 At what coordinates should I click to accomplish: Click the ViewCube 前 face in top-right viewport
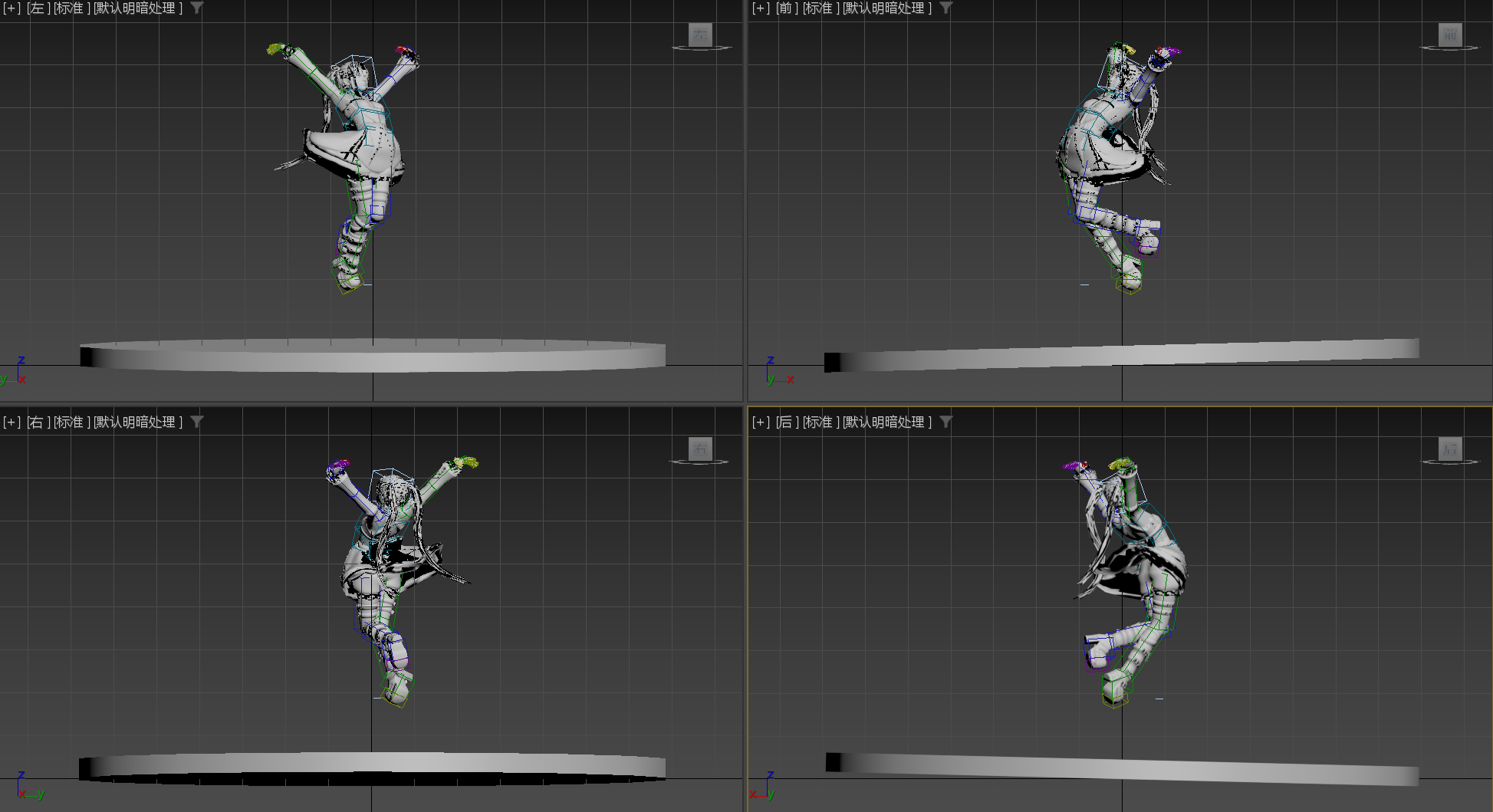(1449, 35)
